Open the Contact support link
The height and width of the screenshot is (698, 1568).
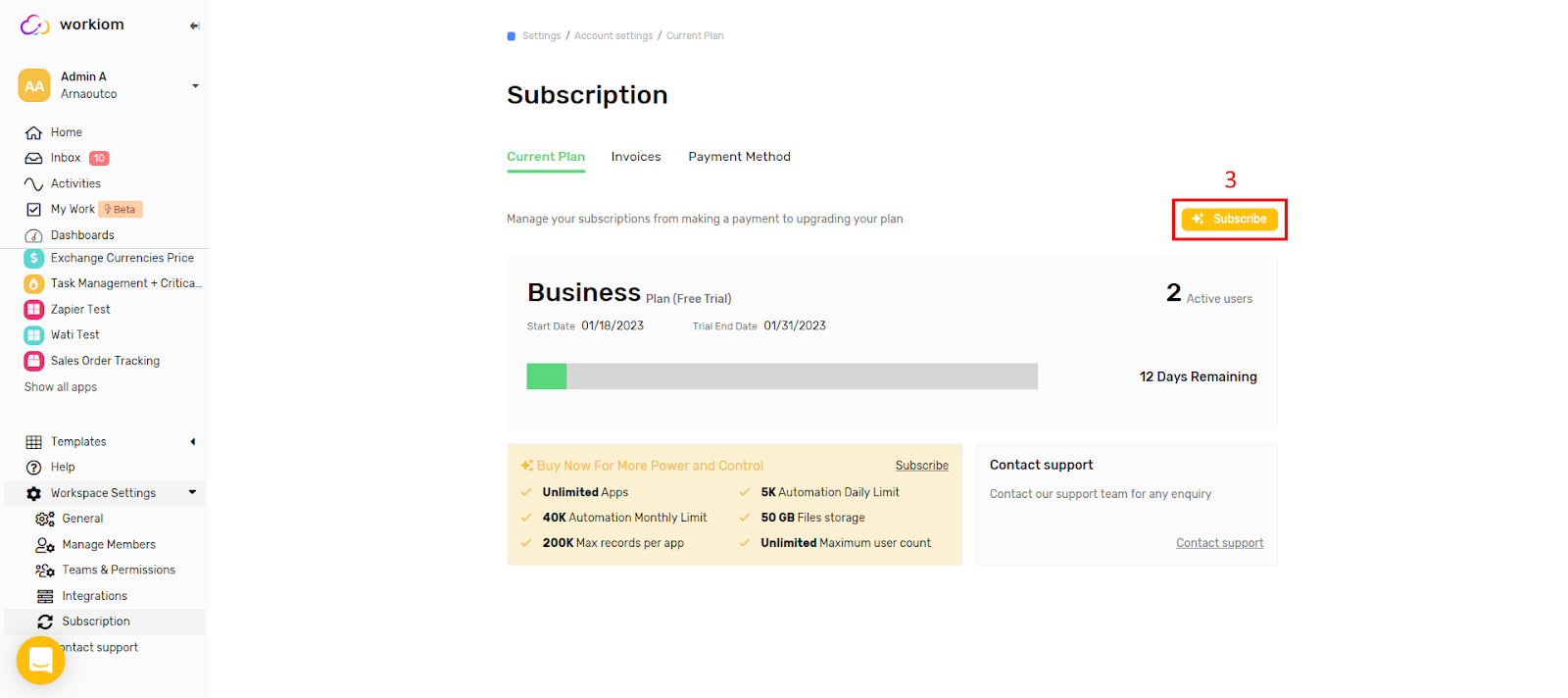1219,541
